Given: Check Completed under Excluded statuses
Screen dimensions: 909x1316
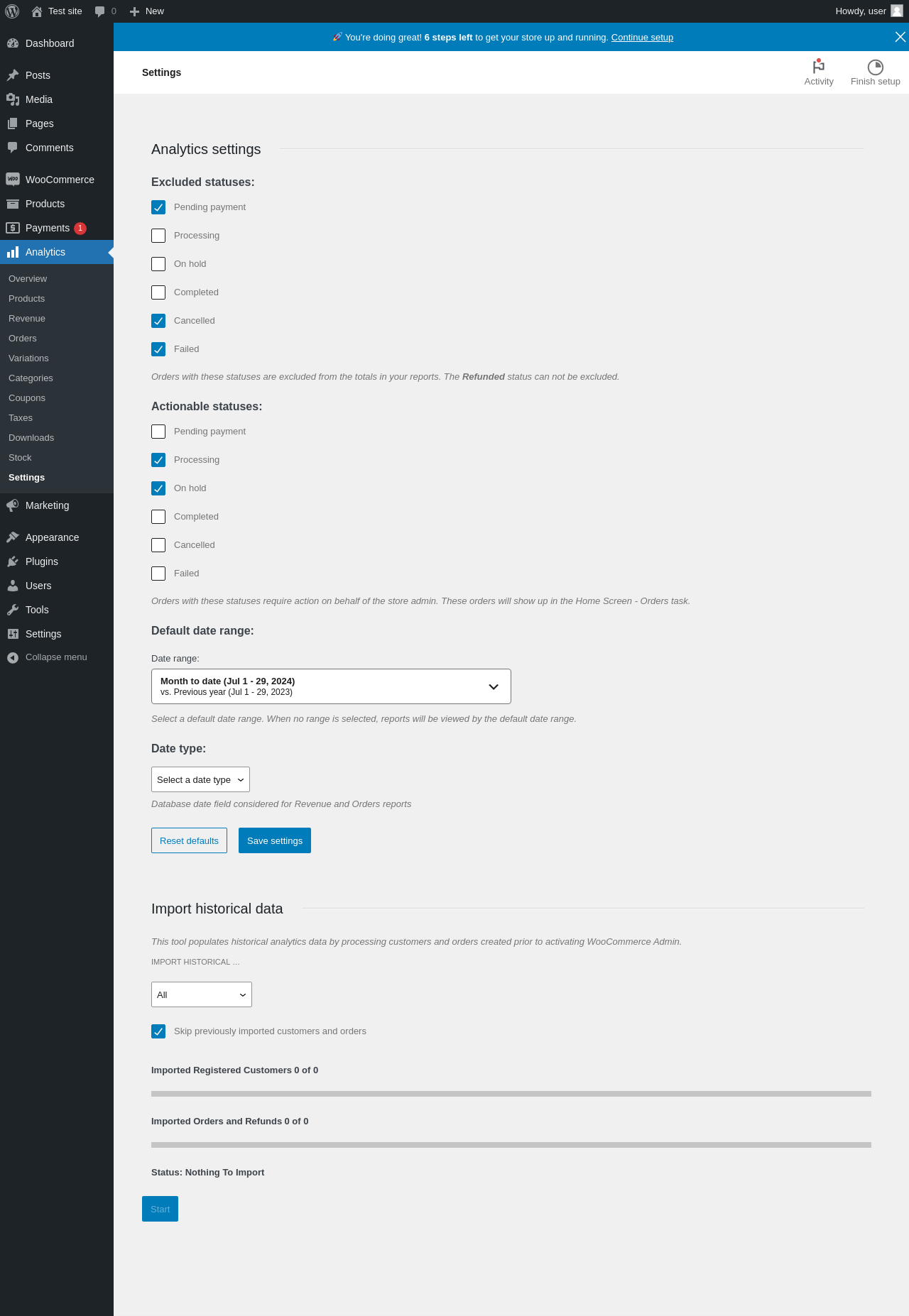Looking at the screenshot, I should pyautogui.click(x=158, y=292).
